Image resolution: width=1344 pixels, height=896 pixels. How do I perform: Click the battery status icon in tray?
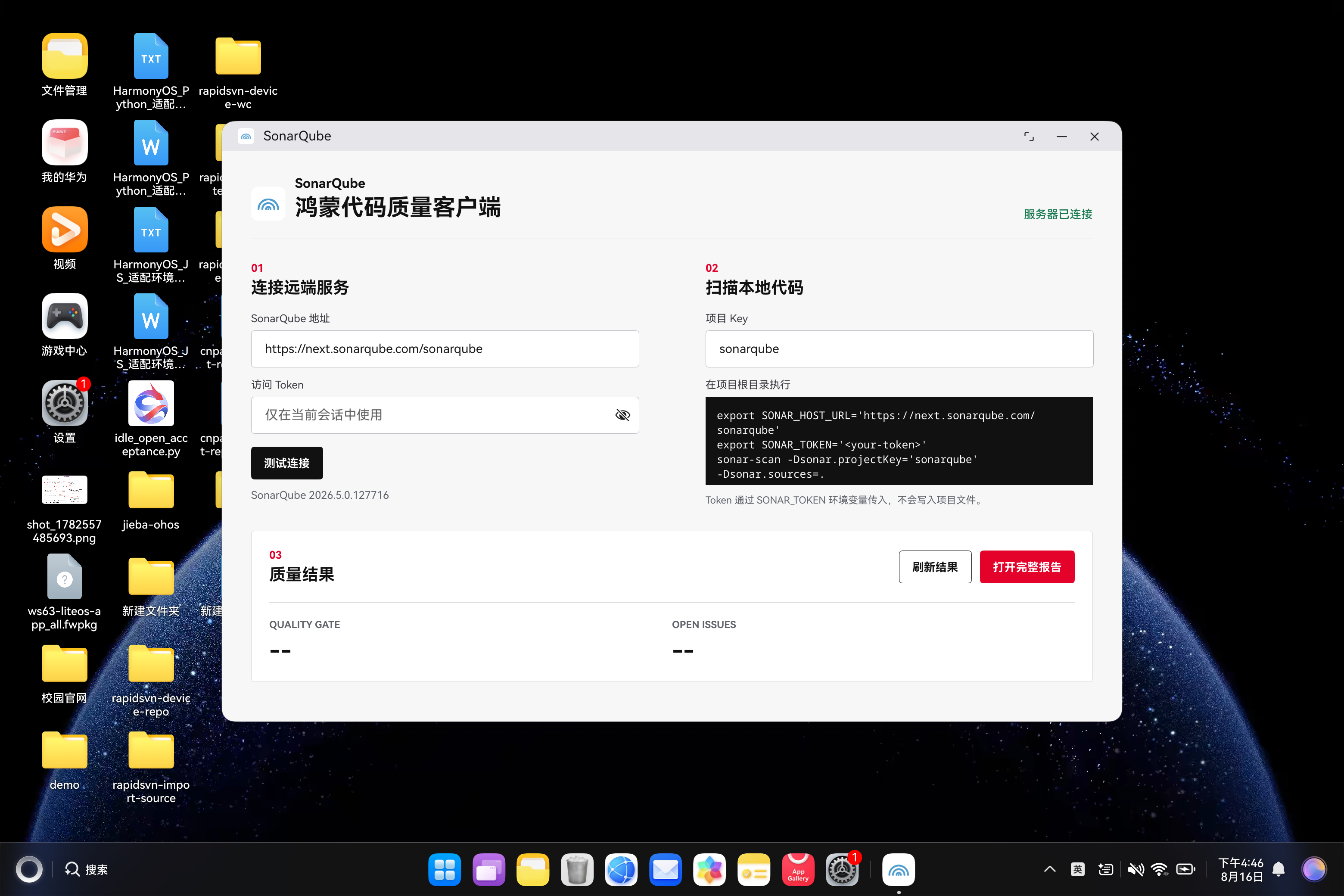(x=1186, y=870)
